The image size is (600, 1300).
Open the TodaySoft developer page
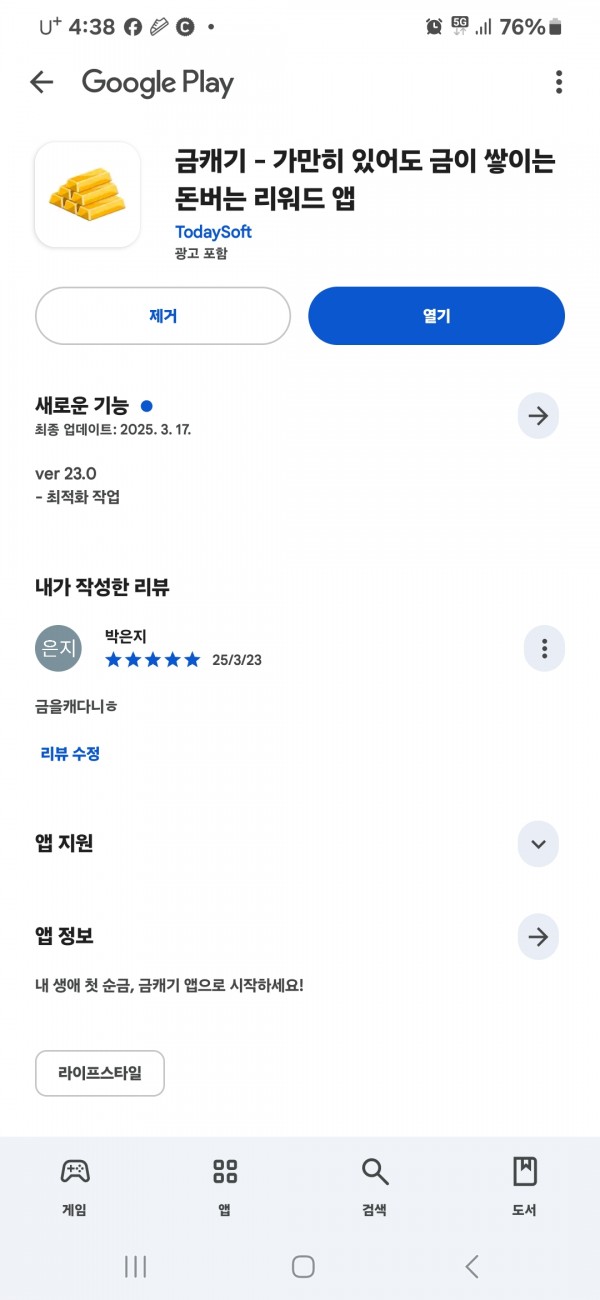pos(213,232)
